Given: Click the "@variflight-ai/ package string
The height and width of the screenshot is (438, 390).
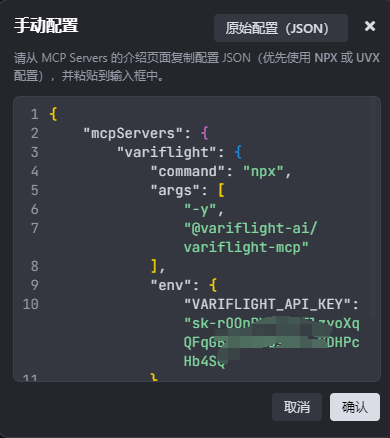Looking at the screenshot, I should click(x=250, y=228).
